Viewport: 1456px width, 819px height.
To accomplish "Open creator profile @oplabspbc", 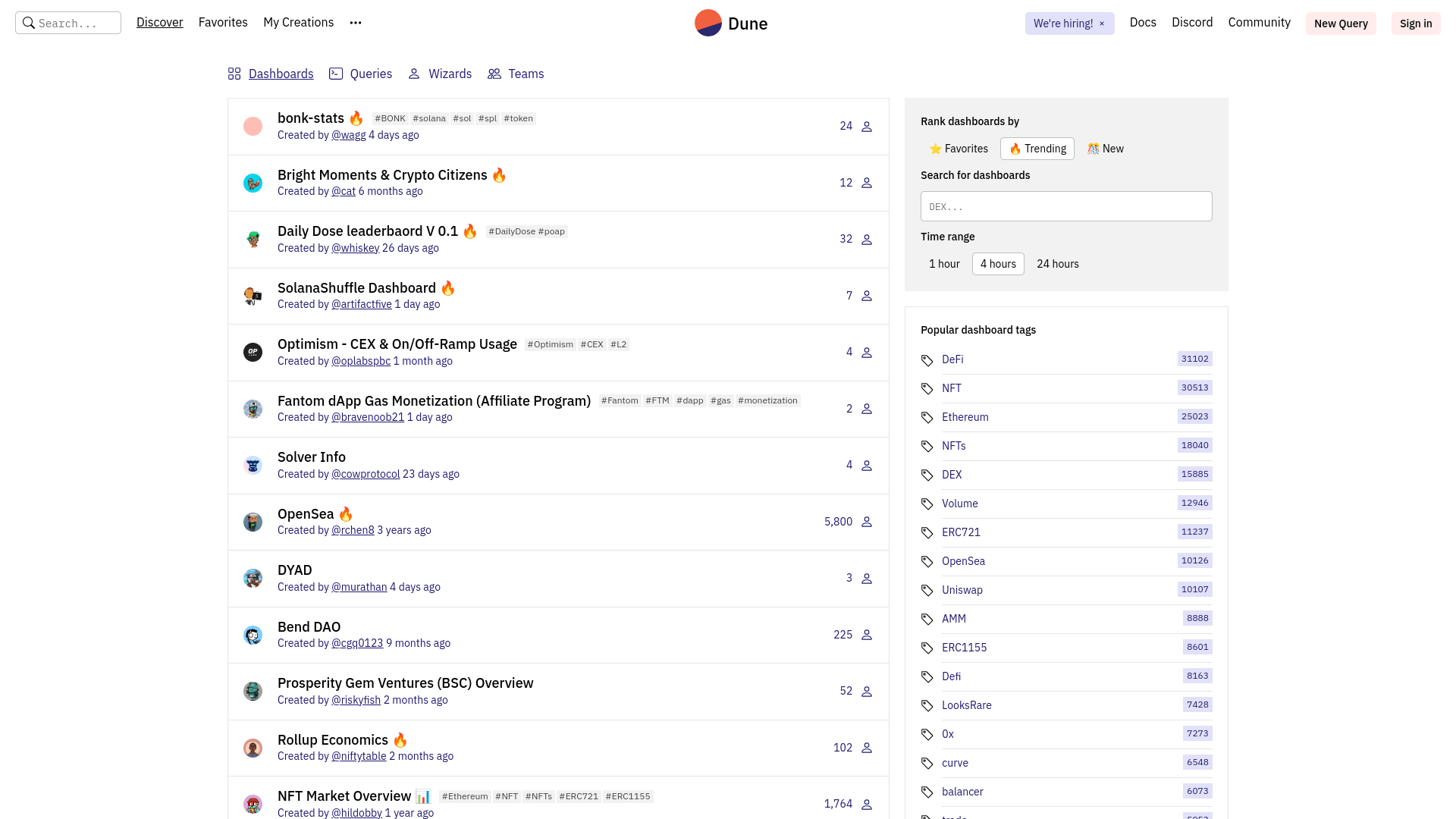I will 361,361.
